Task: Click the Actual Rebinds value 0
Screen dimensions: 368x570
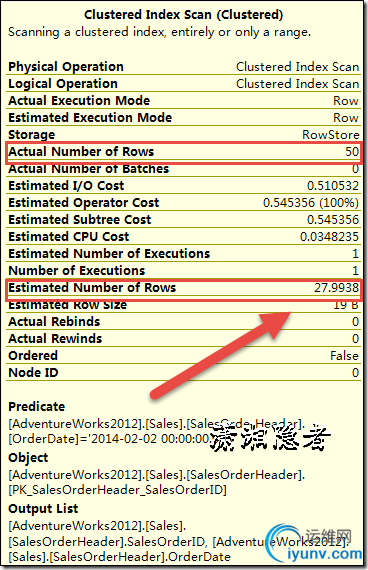Action: click(x=355, y=322)
